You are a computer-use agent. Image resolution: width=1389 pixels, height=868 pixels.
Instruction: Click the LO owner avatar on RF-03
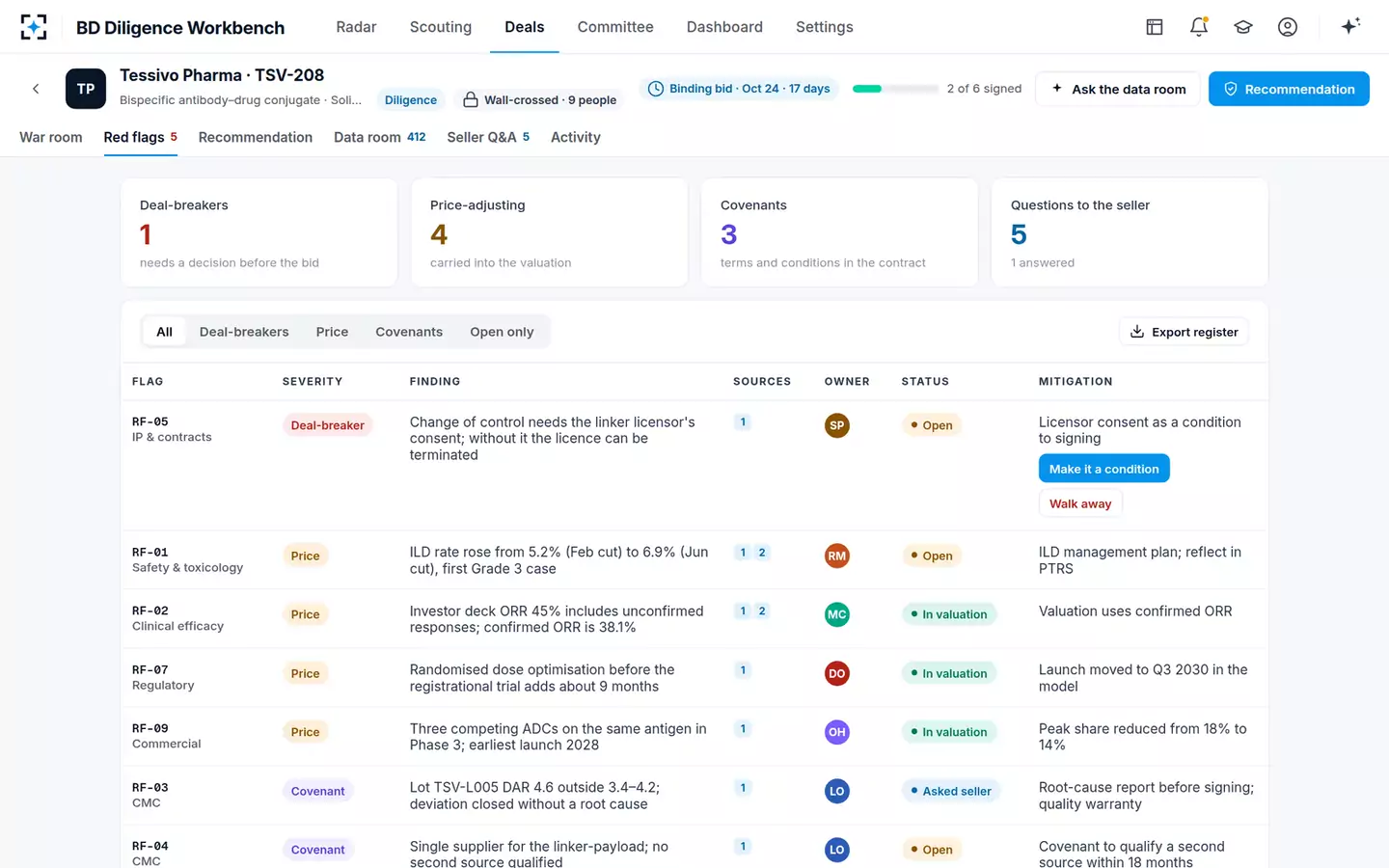(837, 791)
